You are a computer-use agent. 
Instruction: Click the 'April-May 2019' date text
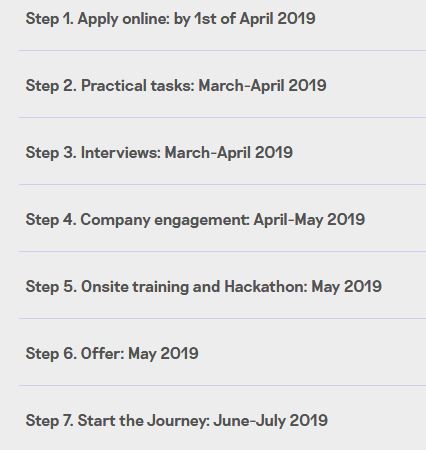point(309,219)
